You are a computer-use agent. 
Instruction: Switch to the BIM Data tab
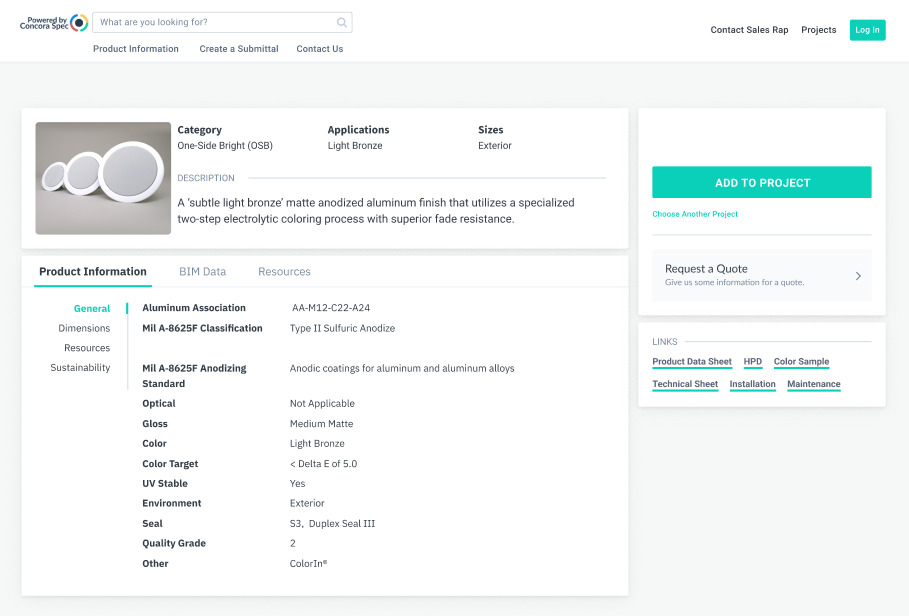pos(202,272)
